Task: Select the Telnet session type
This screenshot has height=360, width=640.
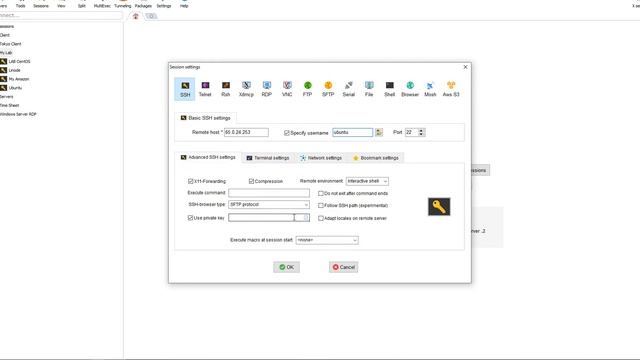Action: [205, 89]
